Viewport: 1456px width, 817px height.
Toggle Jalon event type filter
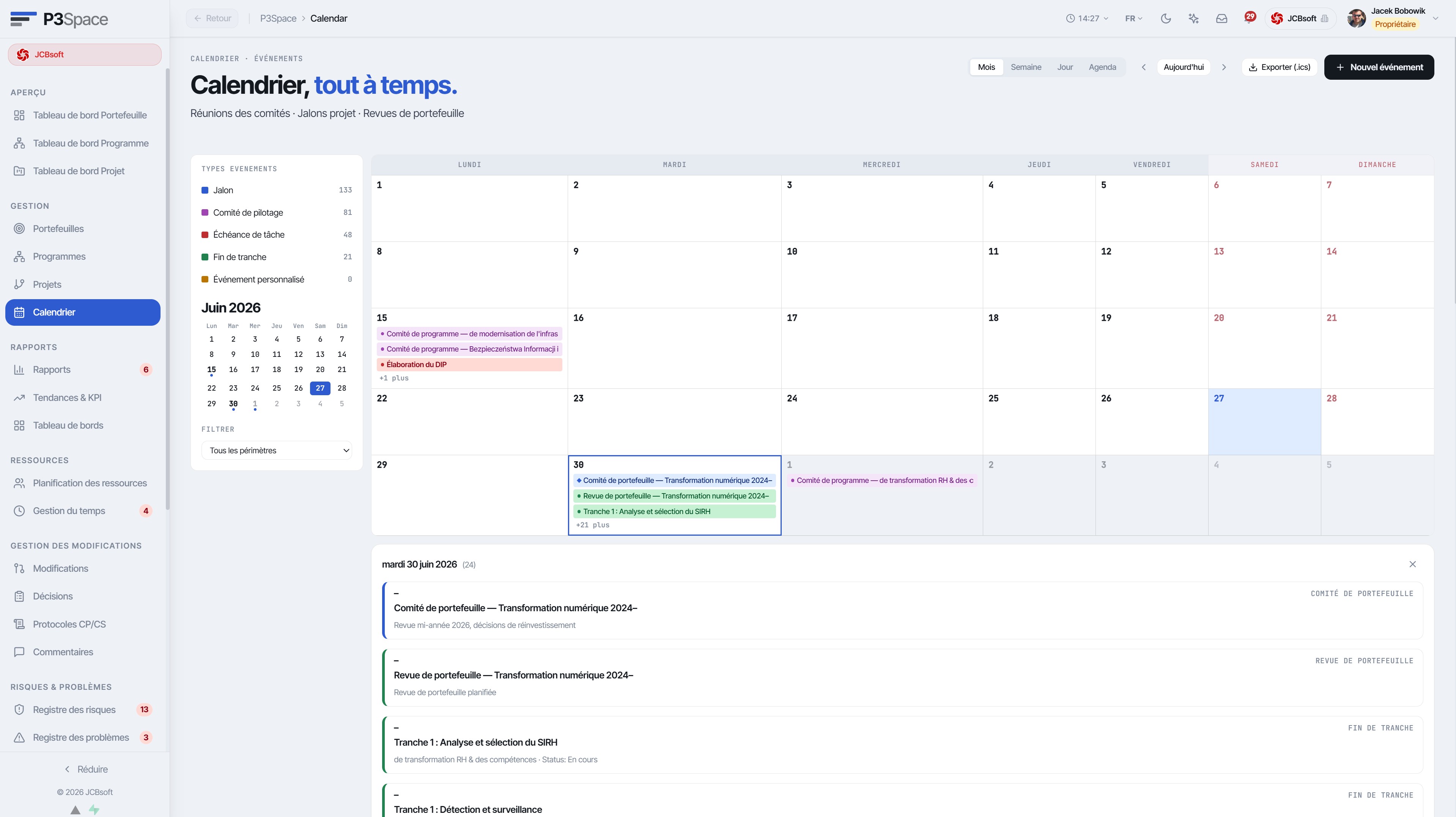click(276, 190)
